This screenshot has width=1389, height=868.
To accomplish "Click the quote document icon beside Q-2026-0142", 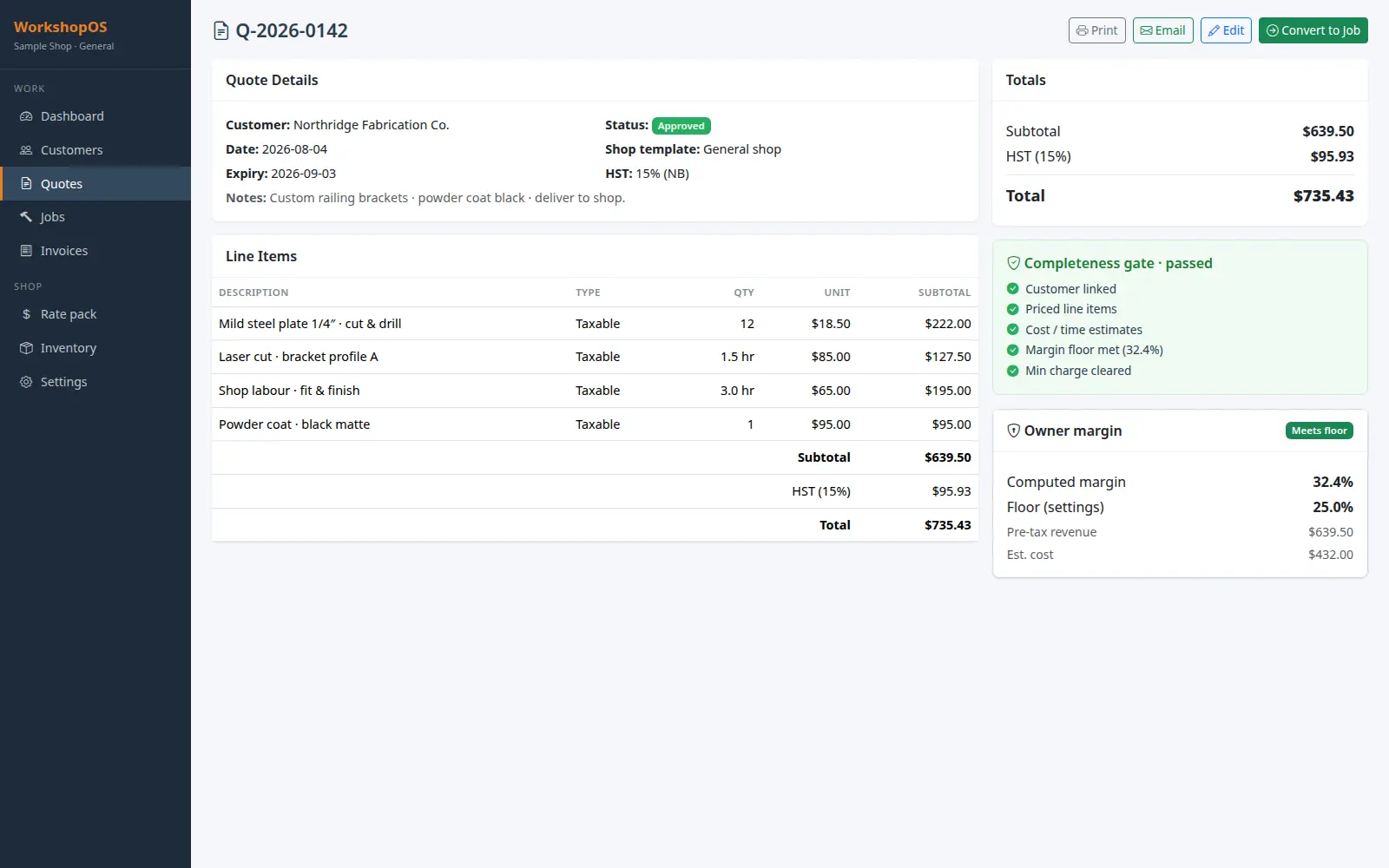I will click(x=221, y=31).
